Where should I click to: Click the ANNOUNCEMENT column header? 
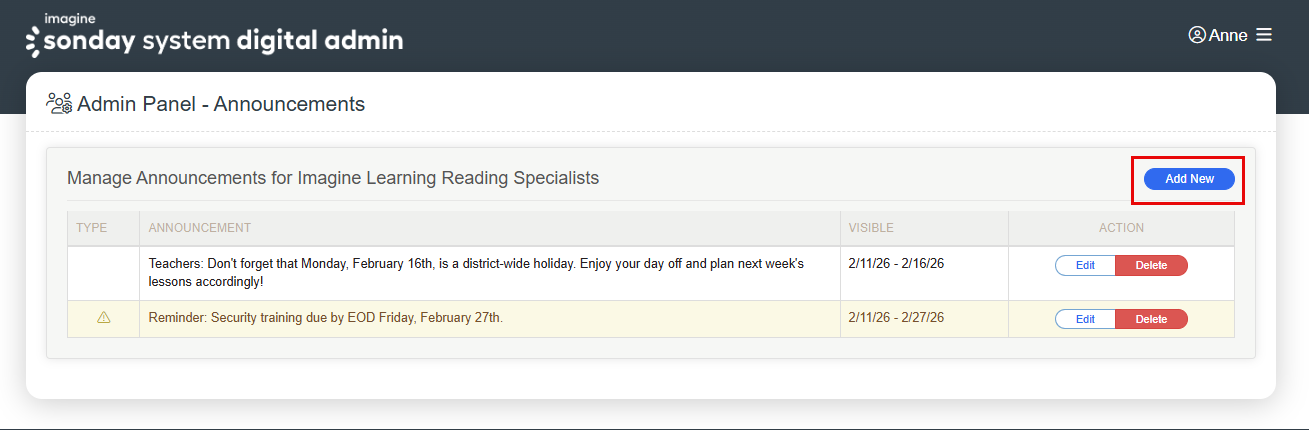tap(200, 228)
